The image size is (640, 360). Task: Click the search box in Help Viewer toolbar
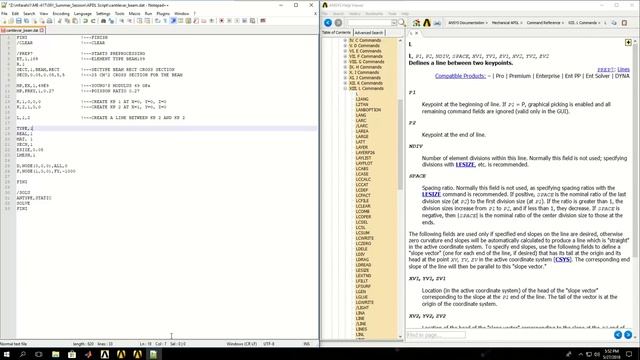[x=369, y=23]
